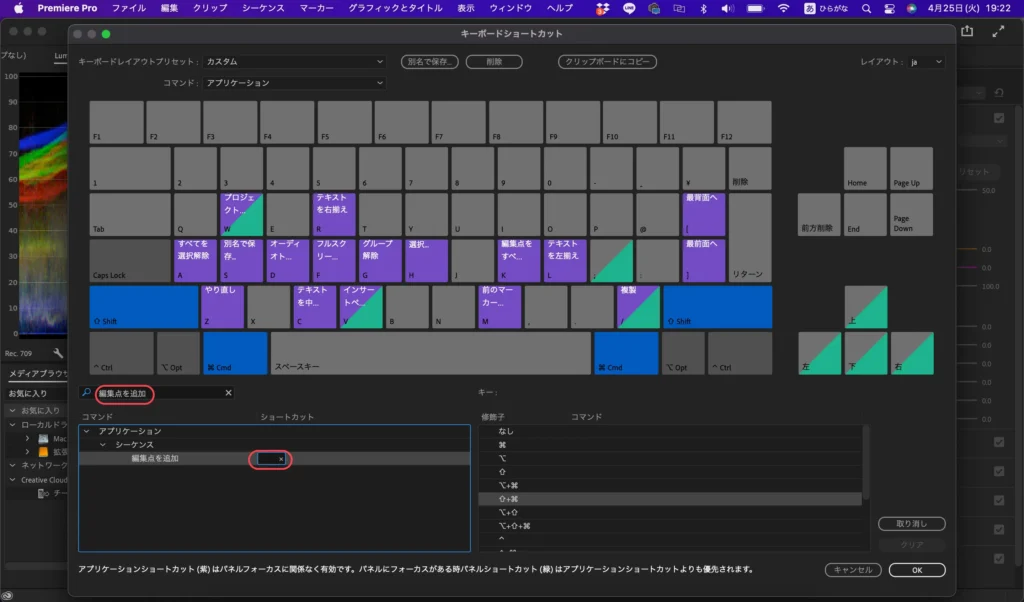Open the シーケンス menu in the menu bar
Viewport: 1024px width, 602px height.
pyautogui.click(x=264, y=8)
